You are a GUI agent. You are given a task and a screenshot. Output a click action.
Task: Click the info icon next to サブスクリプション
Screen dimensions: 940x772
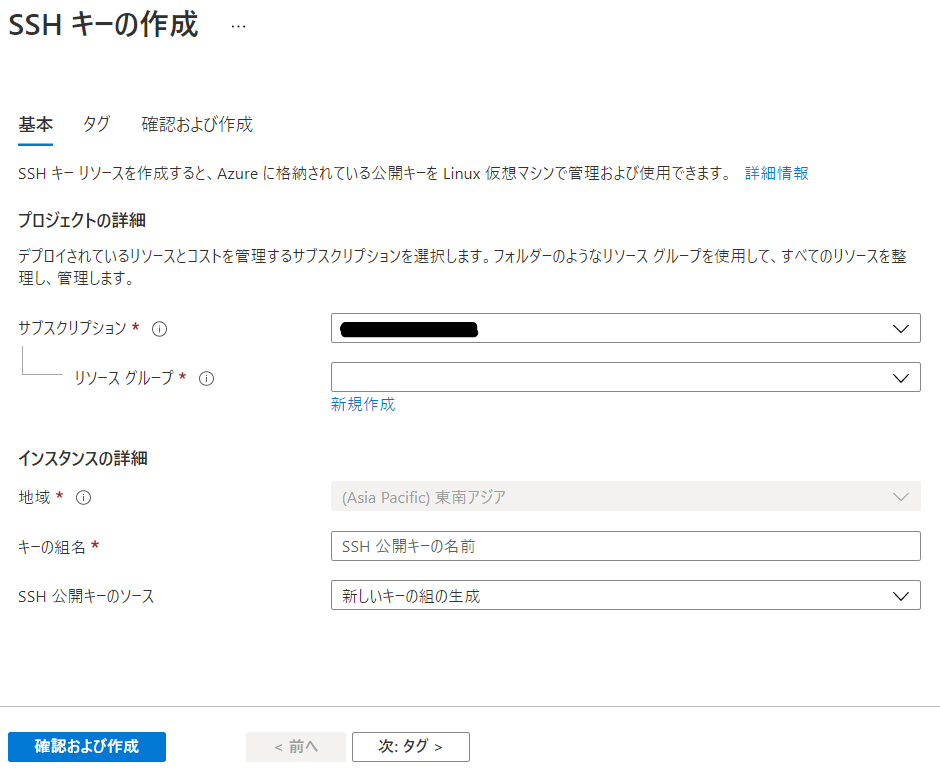159,329
